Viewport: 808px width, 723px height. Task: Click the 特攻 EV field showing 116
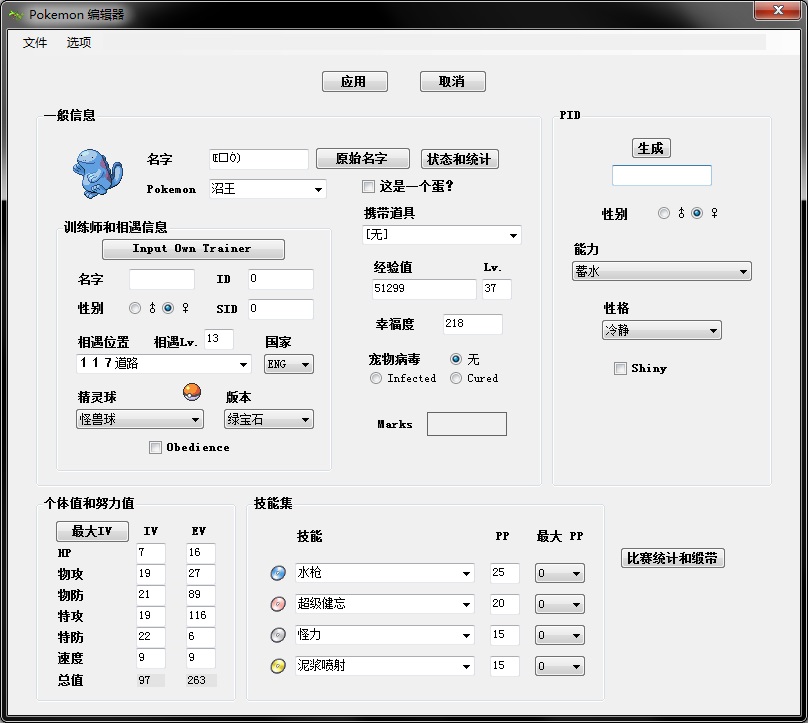click(x=201, y=616)
